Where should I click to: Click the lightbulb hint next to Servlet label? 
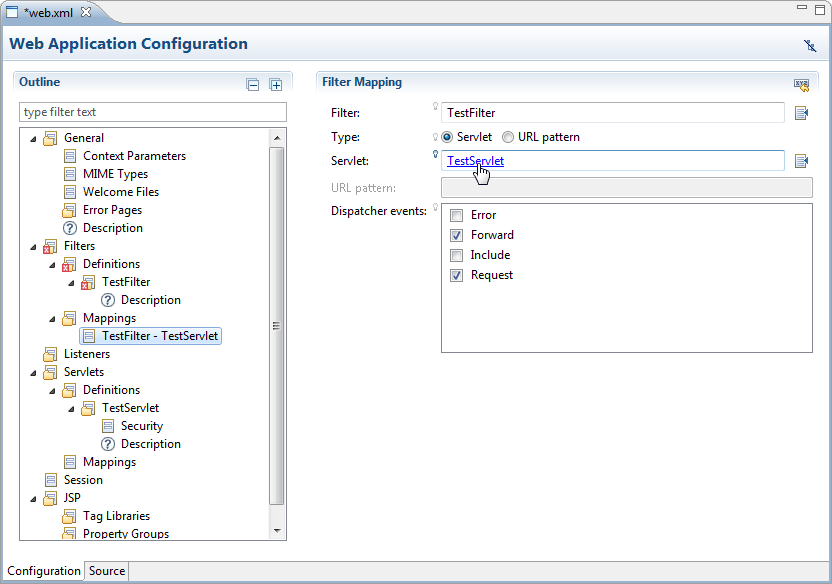click(x=435, y=154)
